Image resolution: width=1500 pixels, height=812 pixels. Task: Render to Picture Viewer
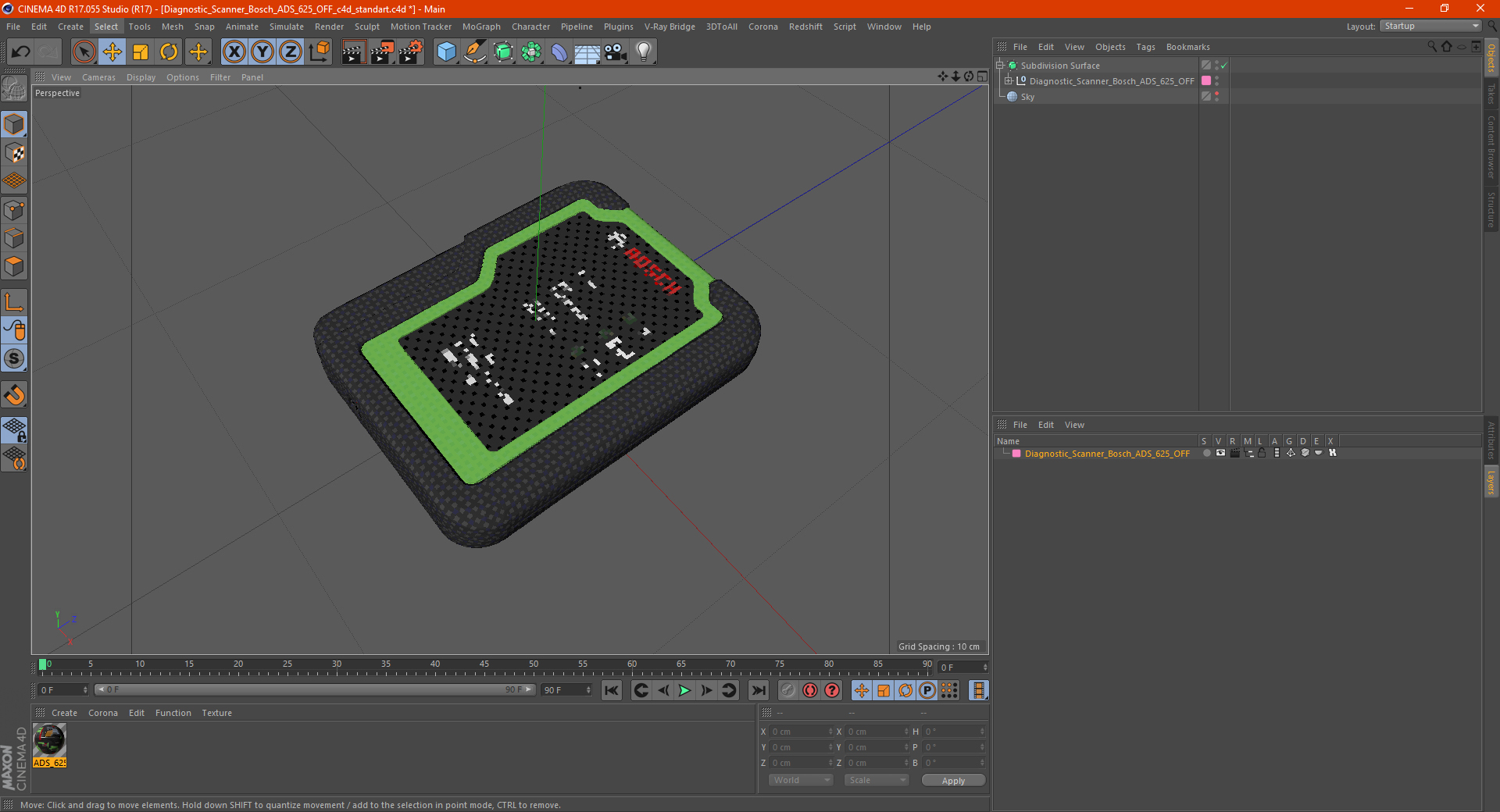382,52
